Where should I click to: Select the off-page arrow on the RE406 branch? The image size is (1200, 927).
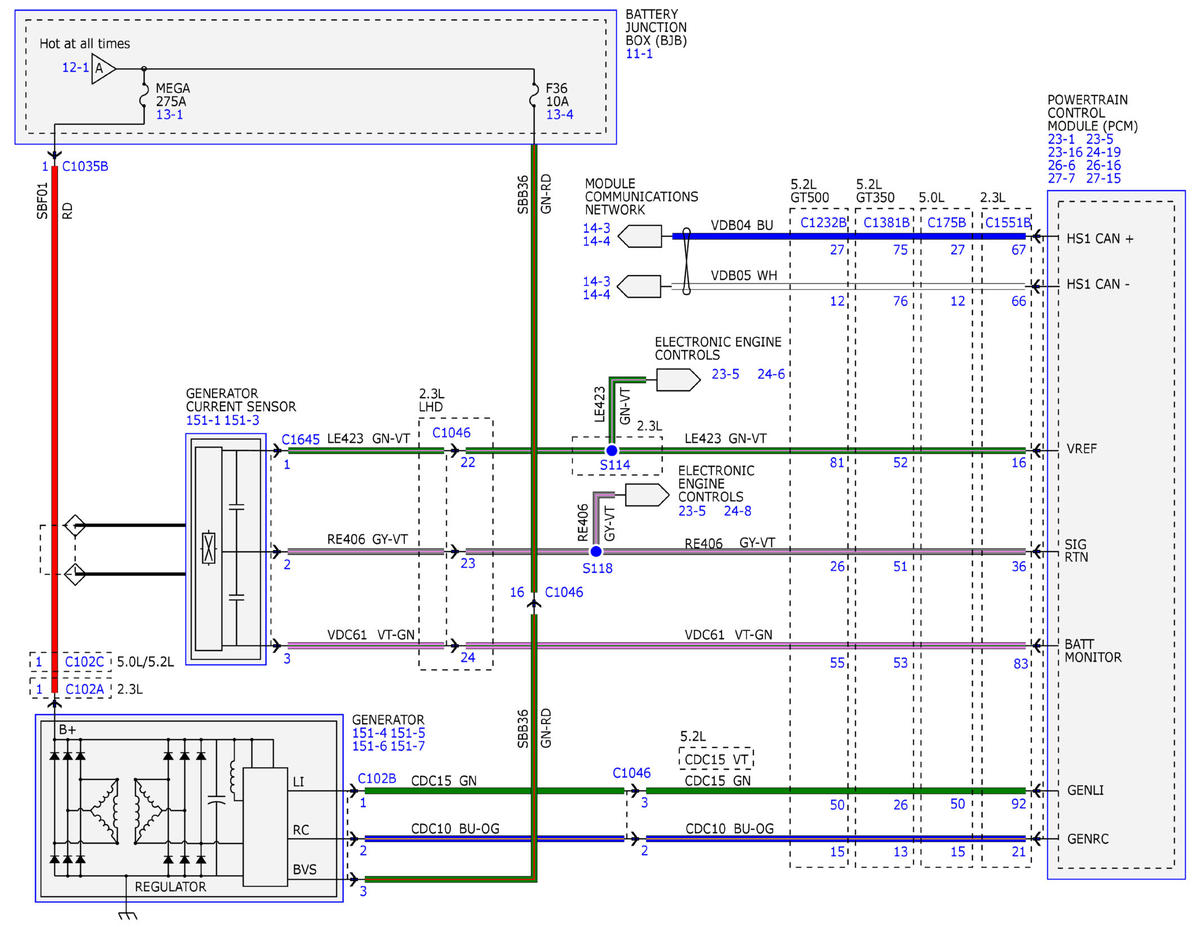point(646,495)
